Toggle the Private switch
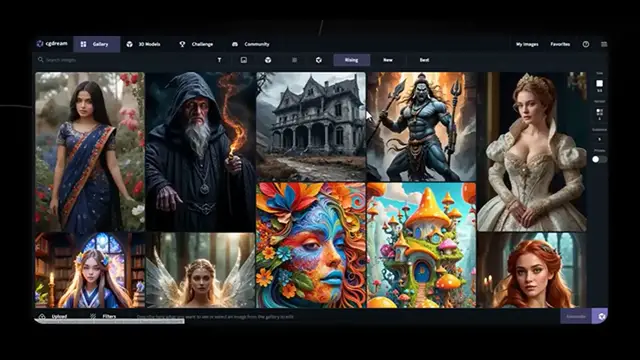This screenshot has height=360, width=640. point(599,159)
